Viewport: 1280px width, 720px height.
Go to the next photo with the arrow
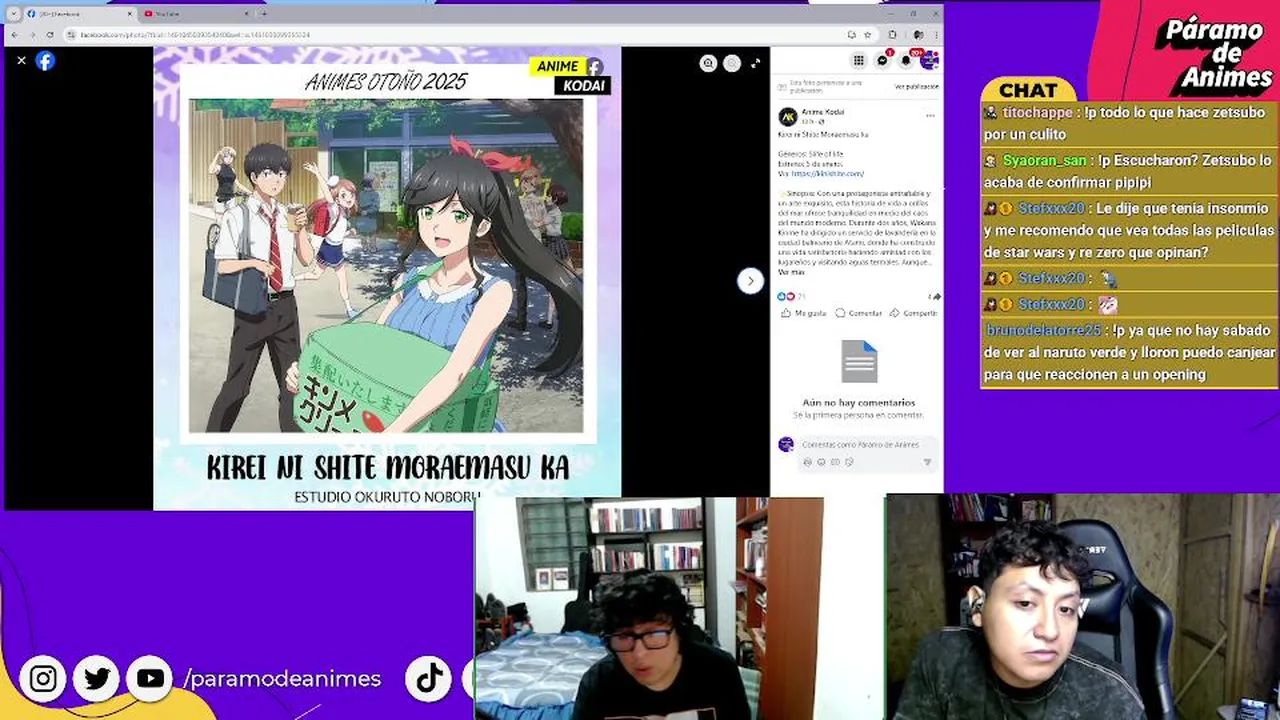(750, 281)
